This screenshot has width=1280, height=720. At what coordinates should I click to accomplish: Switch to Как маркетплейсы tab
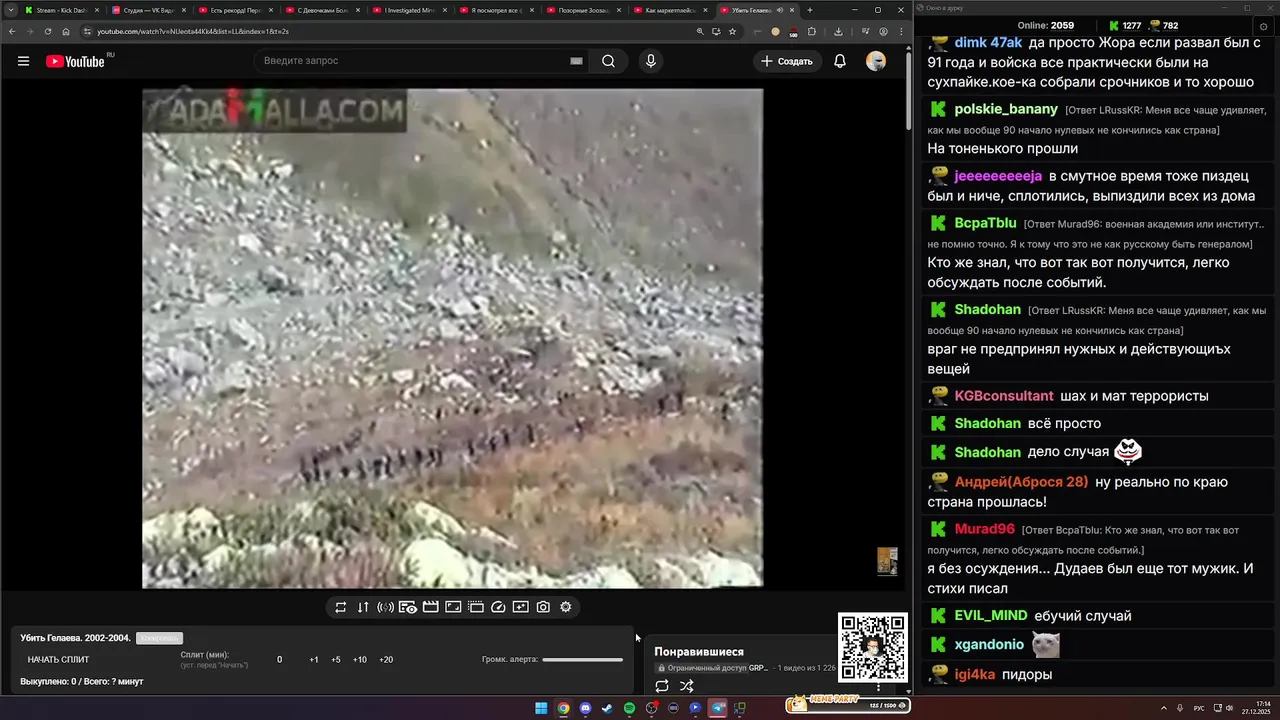pos(669,10)
